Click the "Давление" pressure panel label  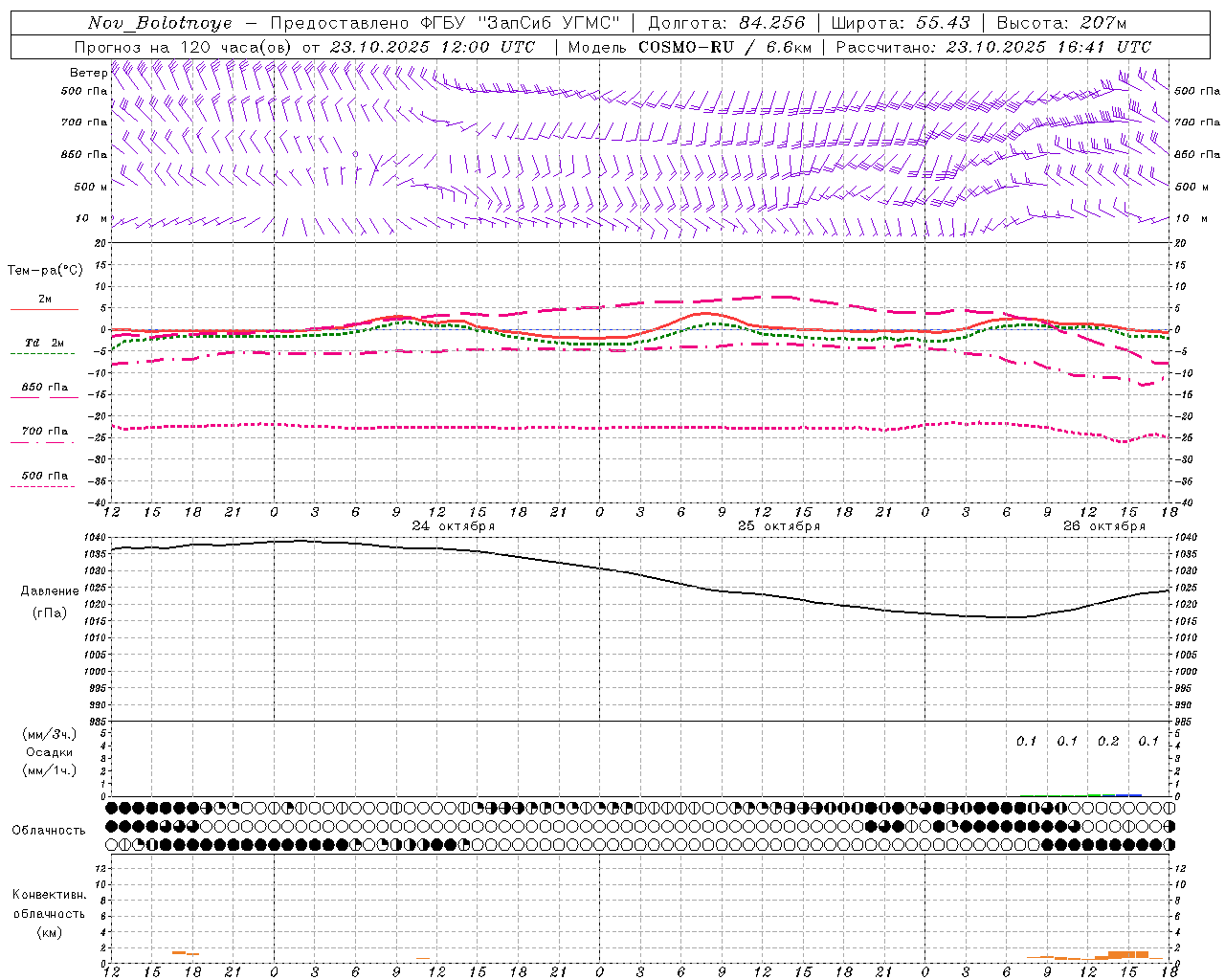tap(50, 590)
